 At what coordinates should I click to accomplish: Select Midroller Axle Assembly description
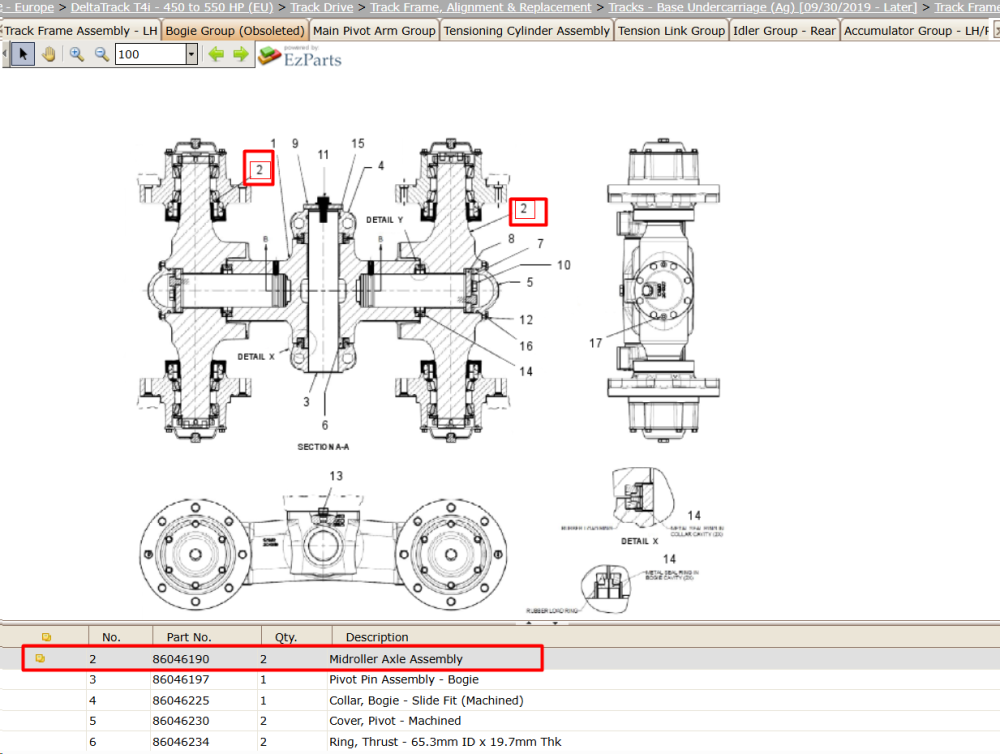point(395,659)
